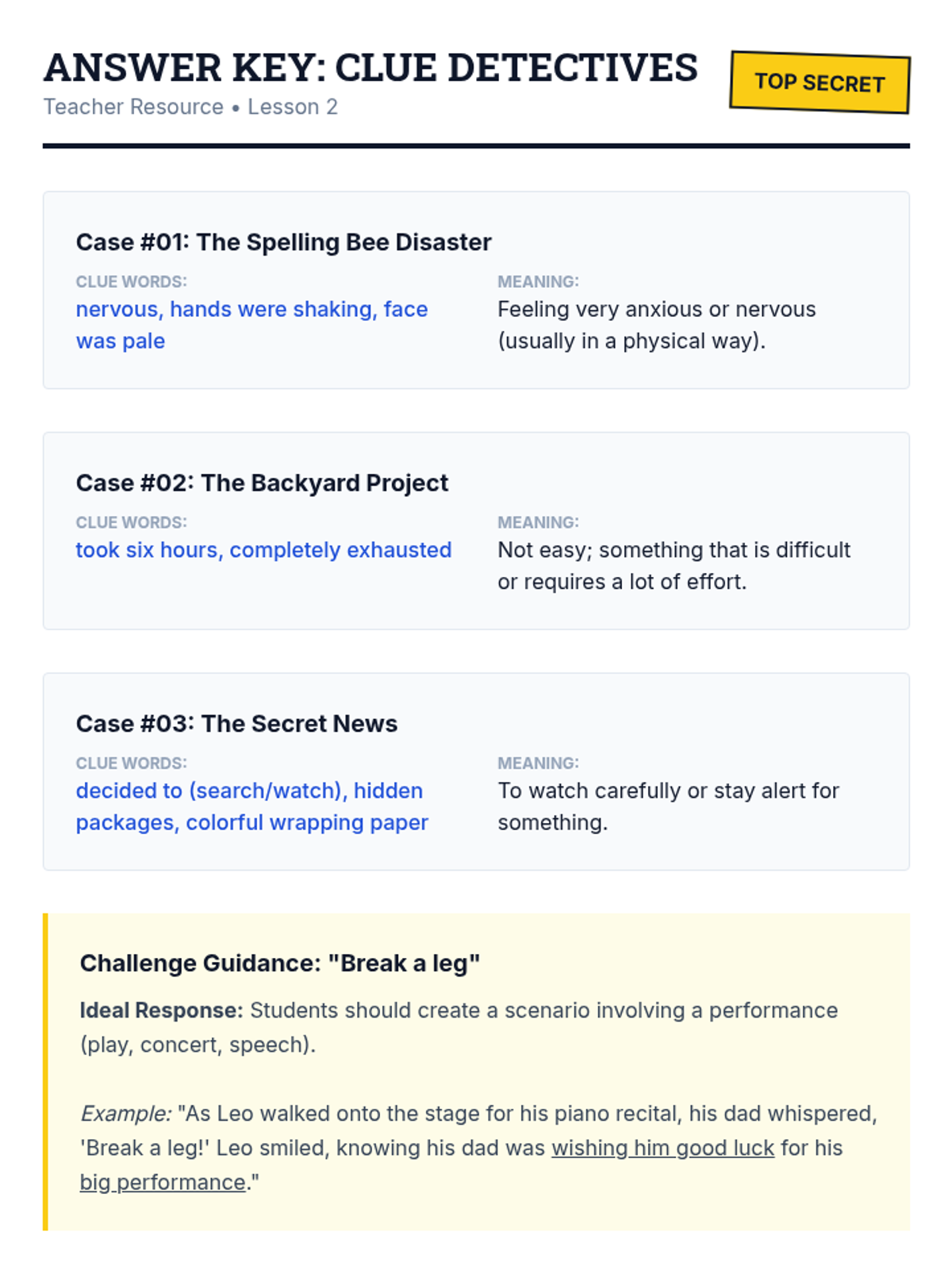The image size is (952, 1270).
Task: Click the "ANSWER KEY: CLUE DETECTIVES" title
Action: (x=370, y=68)
